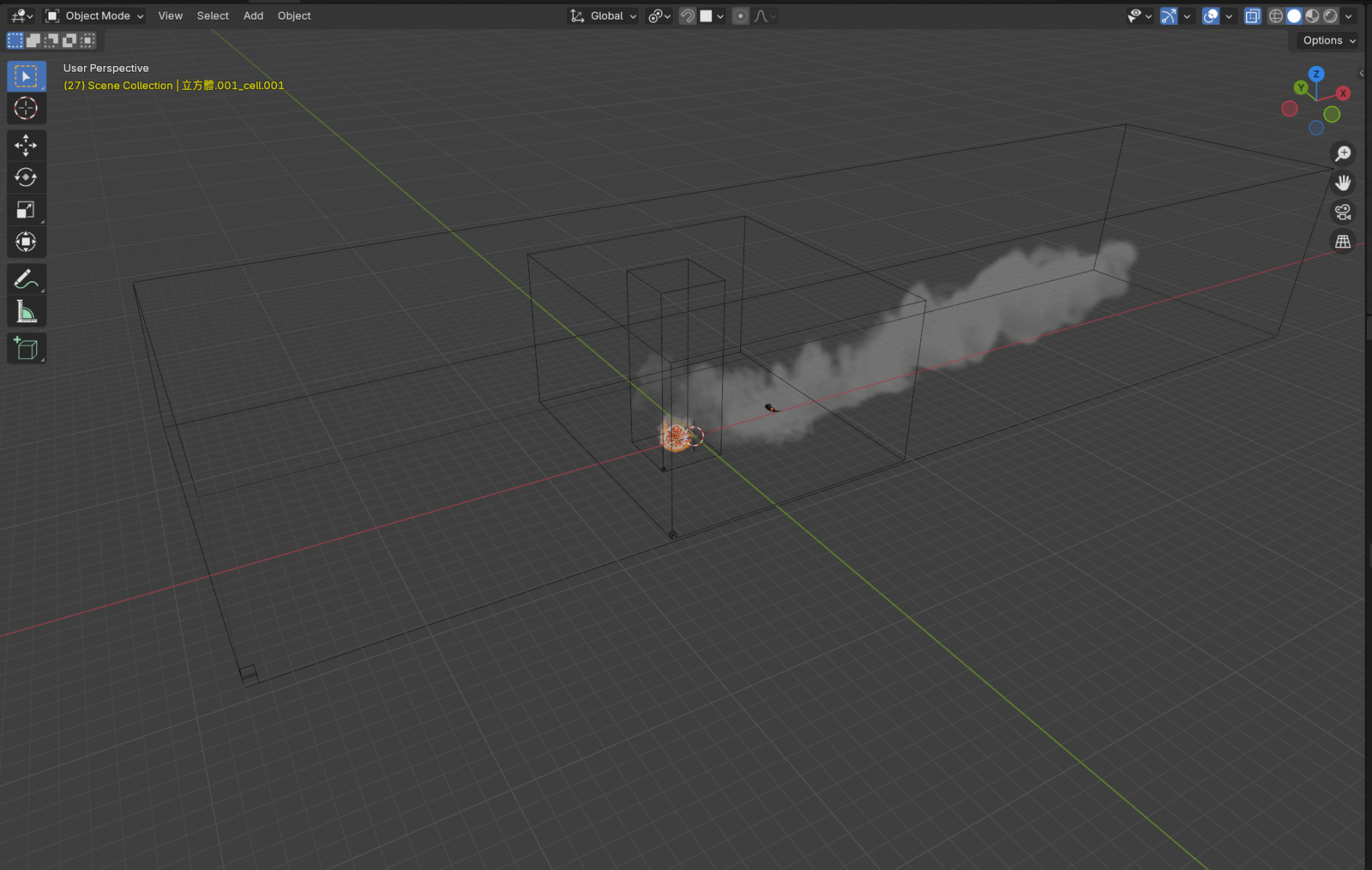
Task: Open the Object Mode dropdown
Action: 94,16
